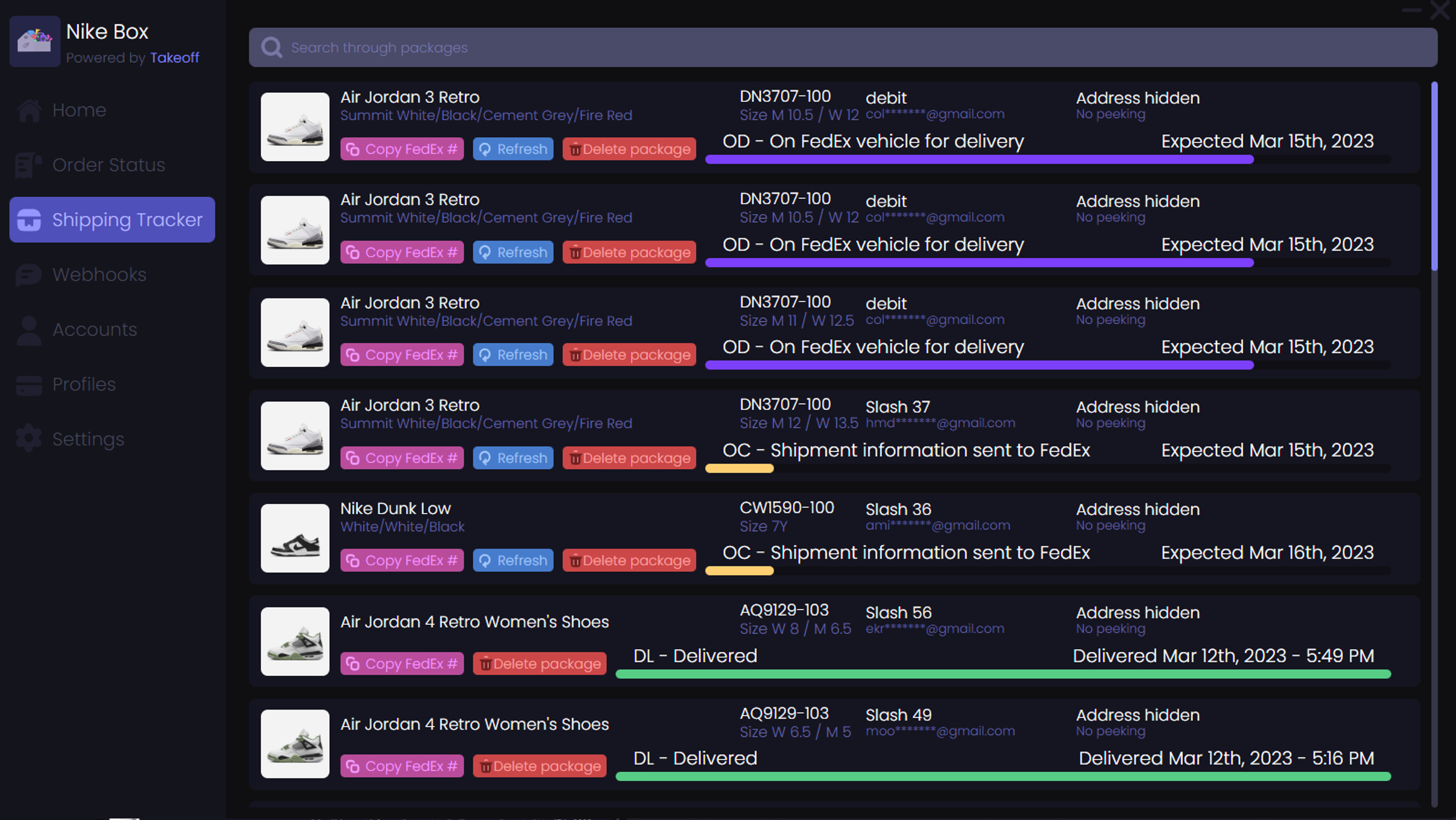Click the "Size M 12 / W 13.5" text
This screenshot has height=820, width=1456.
(799, 423)
